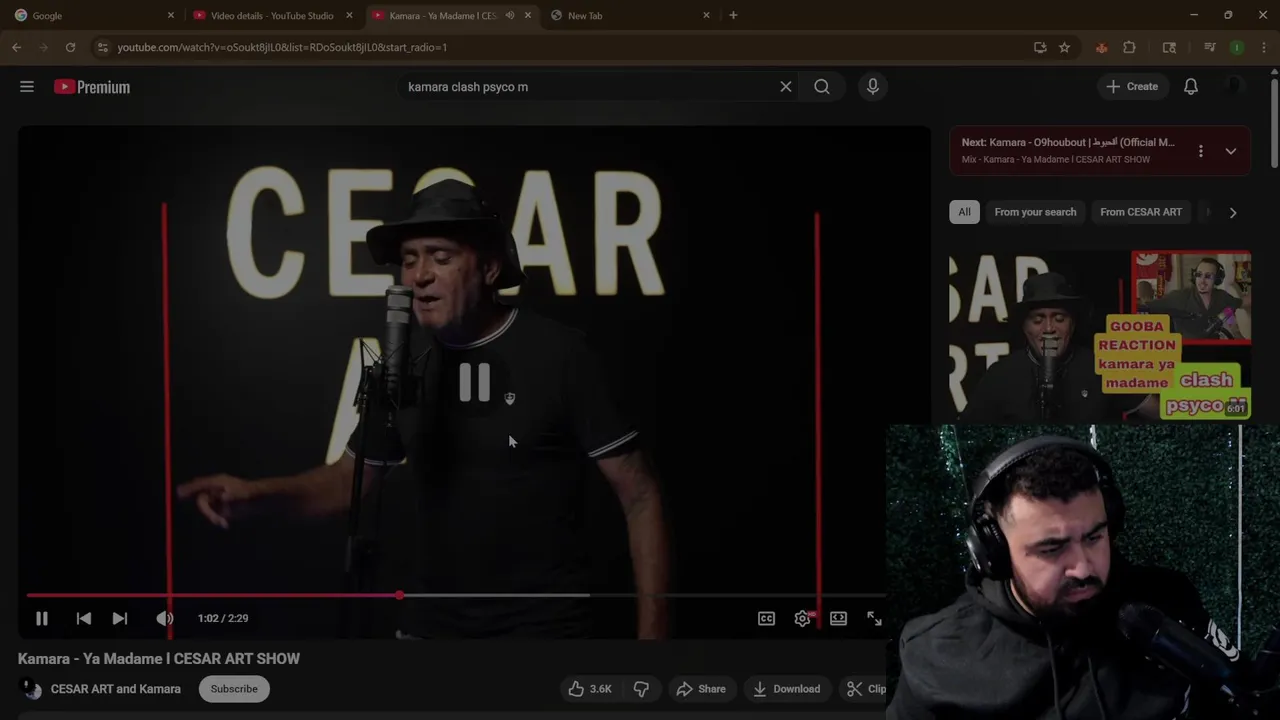Install the page as an app
Image resolution: width=1280 pixels, height=720 pixels.
point(1040,47)
